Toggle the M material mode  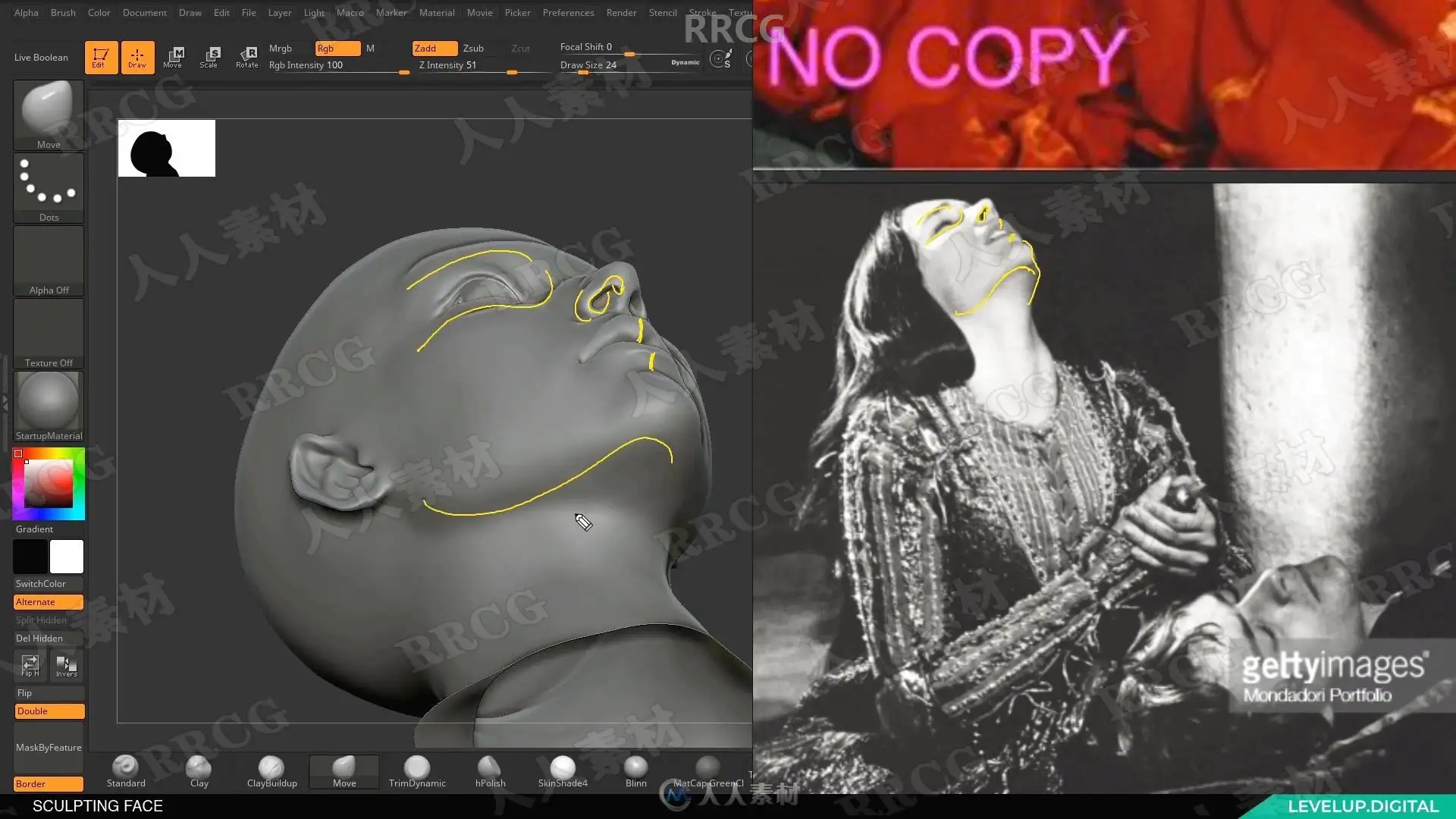click(370, 49)
